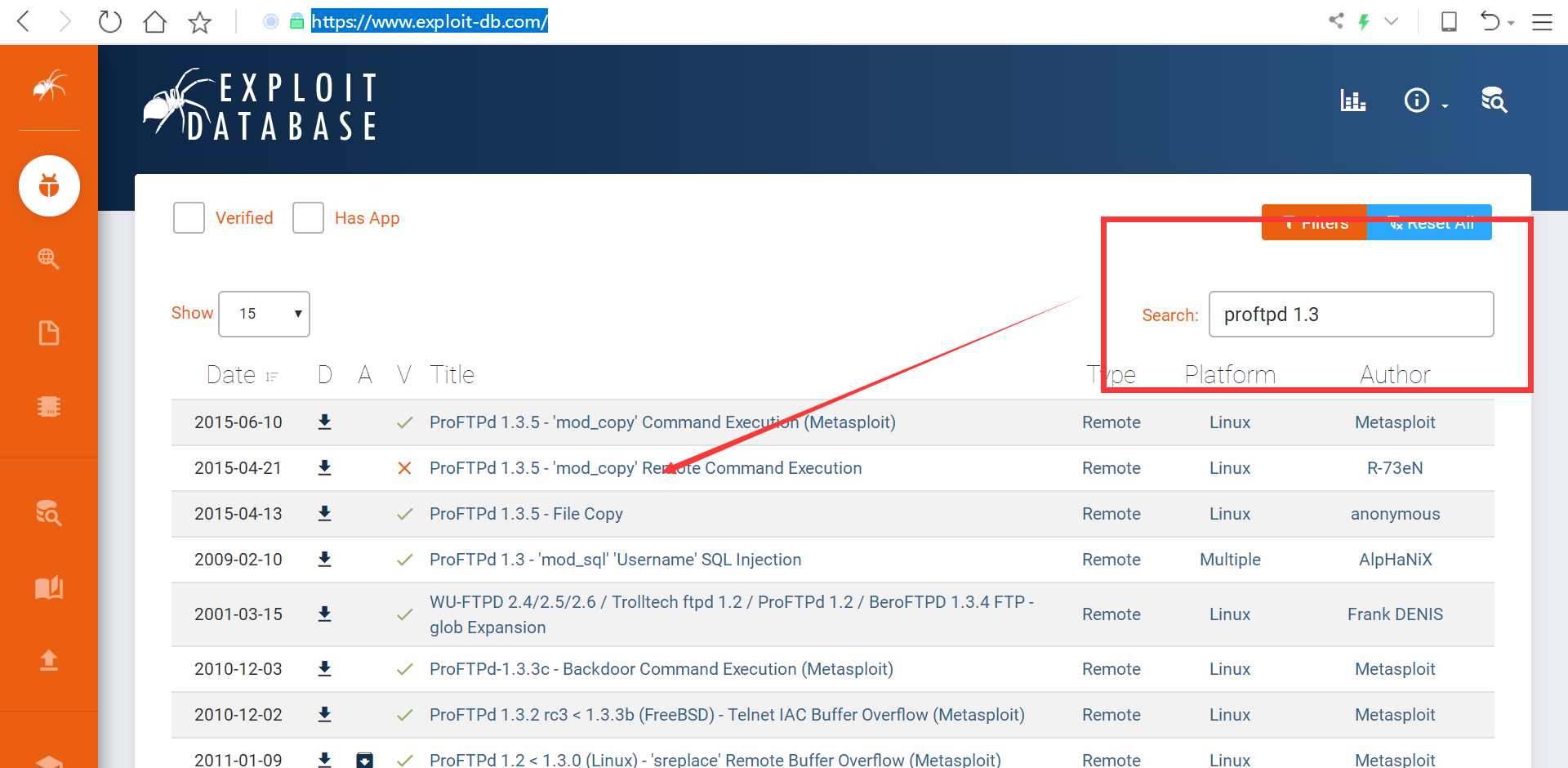Click verified checkmark for 2015-06-10 row
Image resolution: width=1568 pixels, height=768 pixels.
[x=404, y=422]
